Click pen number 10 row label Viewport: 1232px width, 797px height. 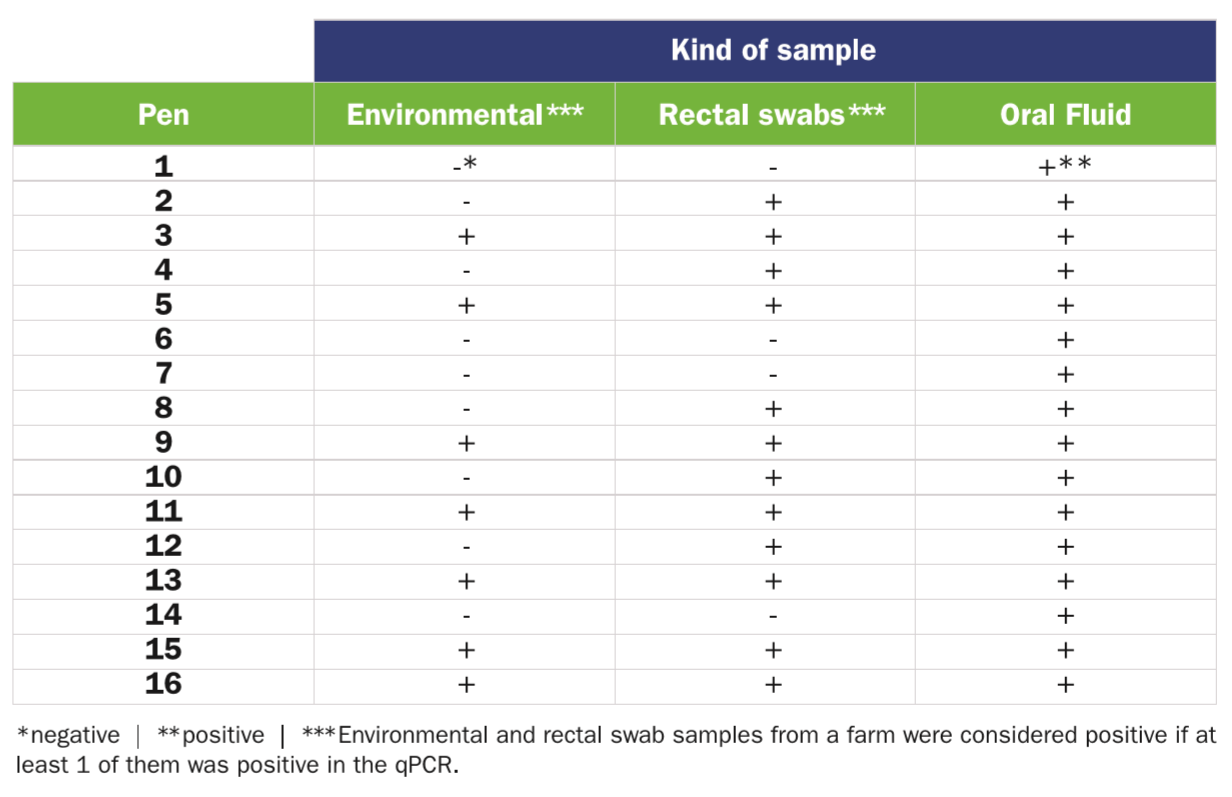tap(163, 477)
